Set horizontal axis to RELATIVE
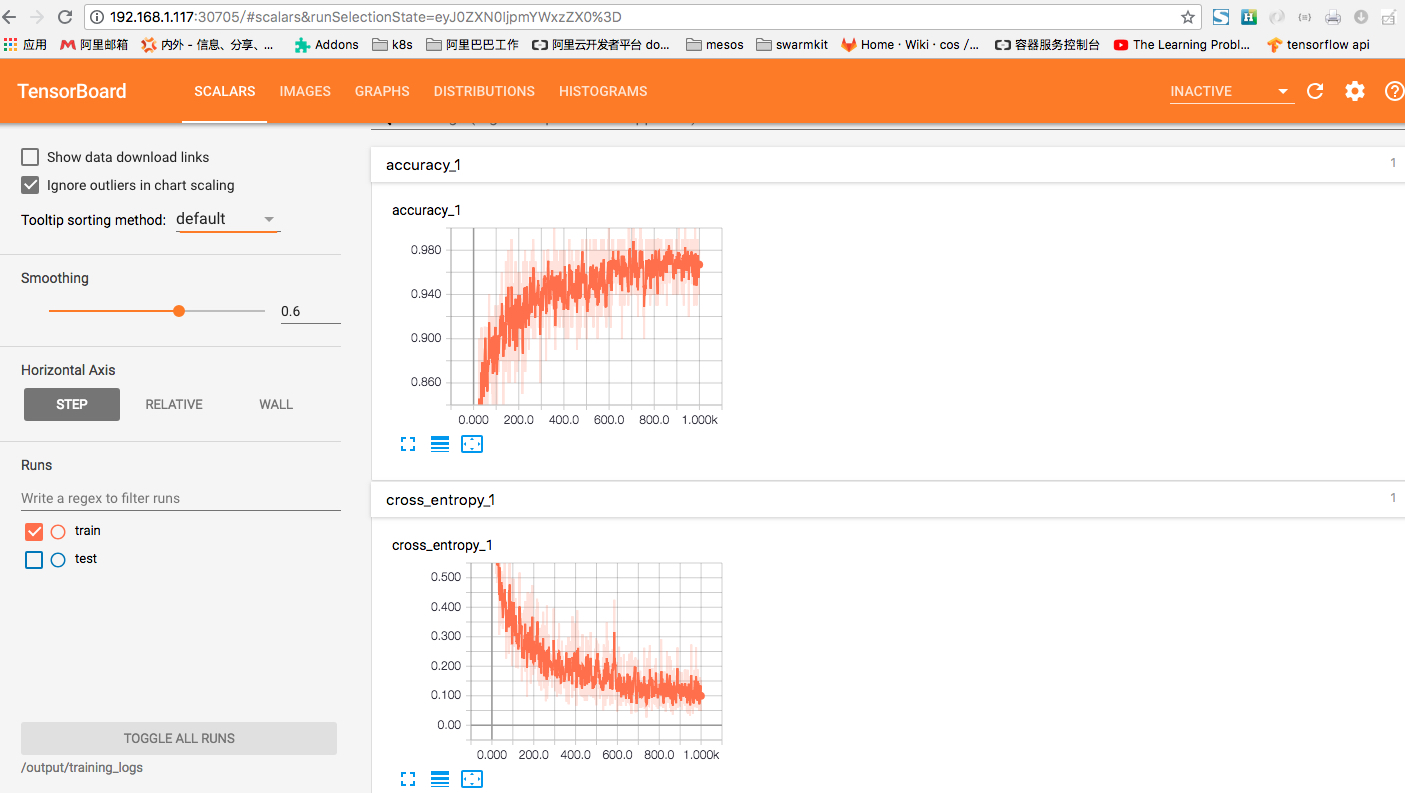Viewport: 1405px width, 793px height. [x=174, y=404]
